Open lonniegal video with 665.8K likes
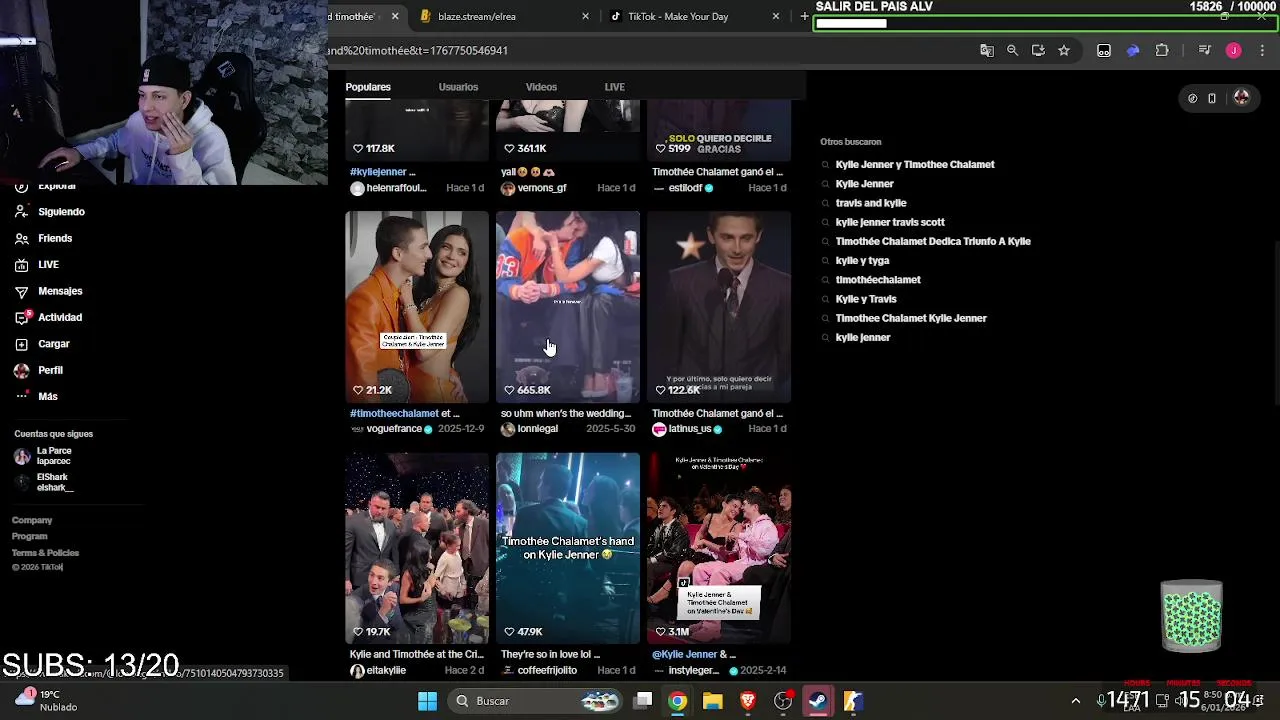This screenshot has height=720, width=1280. 568,306
